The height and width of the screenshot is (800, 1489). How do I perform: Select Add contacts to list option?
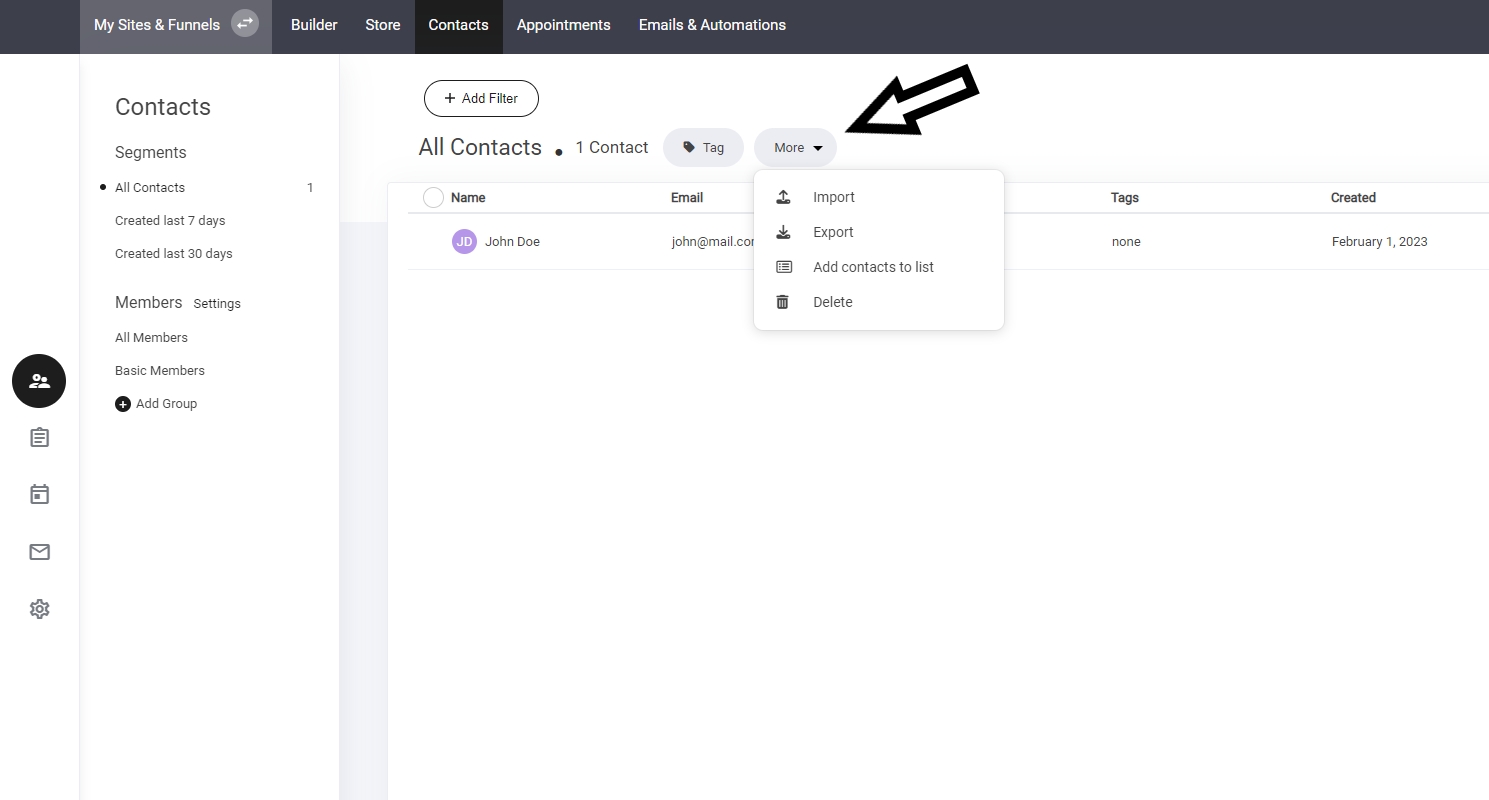tap(872, 267)
